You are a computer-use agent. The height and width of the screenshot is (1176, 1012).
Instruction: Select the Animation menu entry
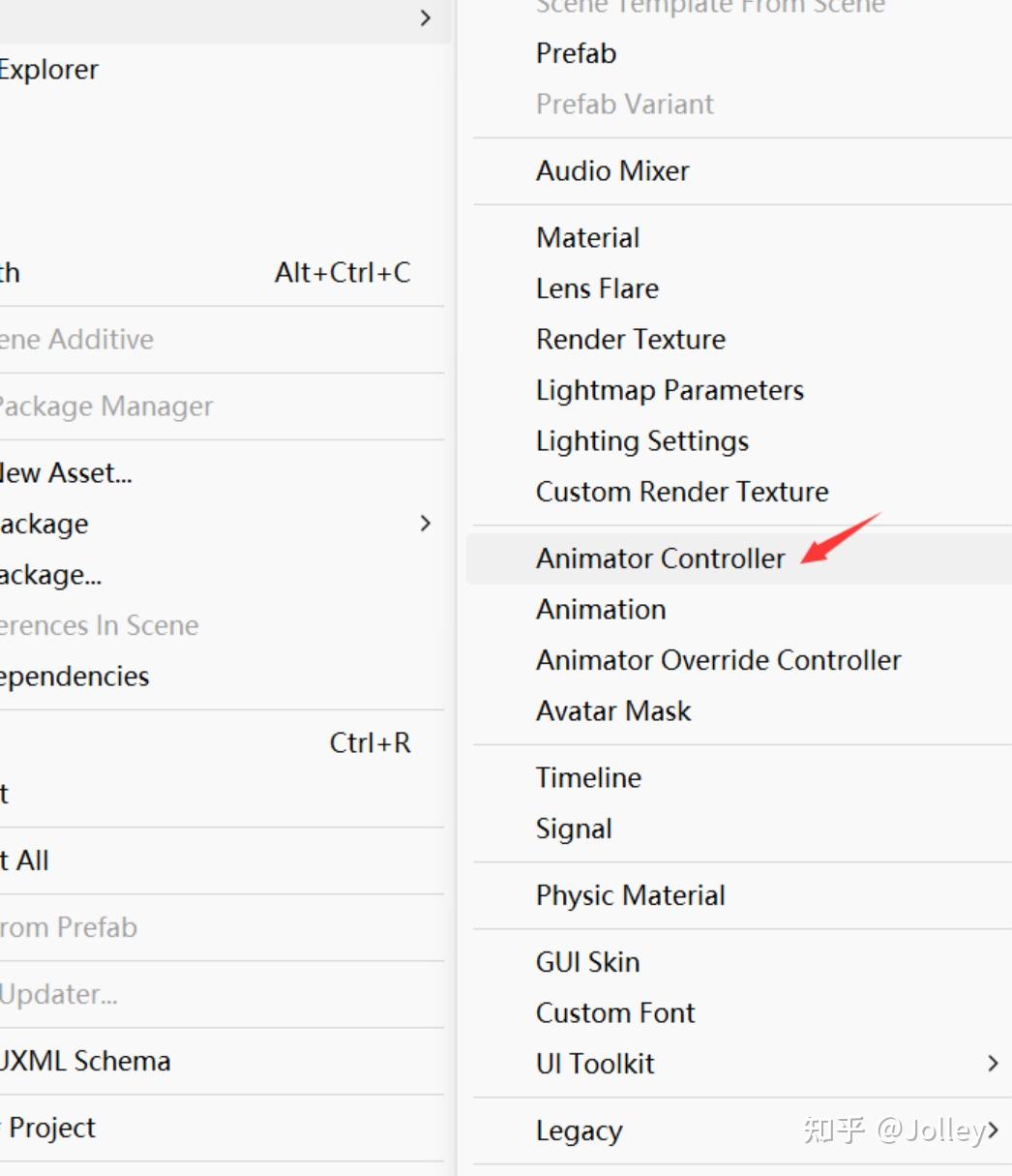click(601, 610)
